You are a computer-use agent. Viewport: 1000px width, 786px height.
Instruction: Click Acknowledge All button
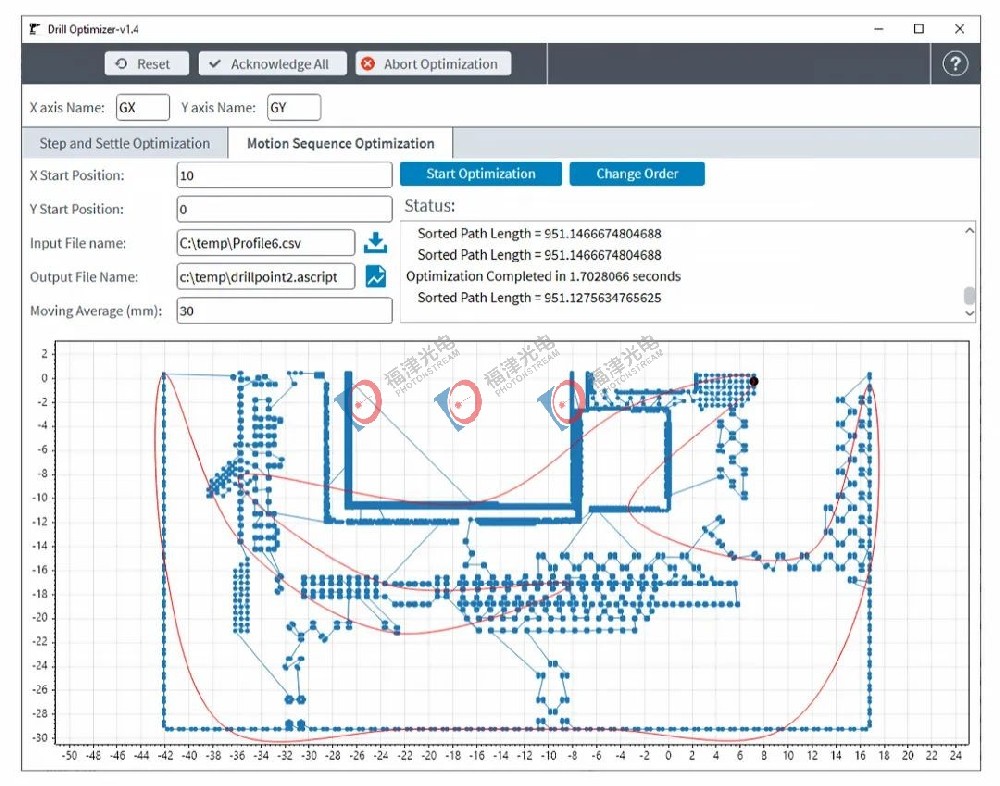273,64
